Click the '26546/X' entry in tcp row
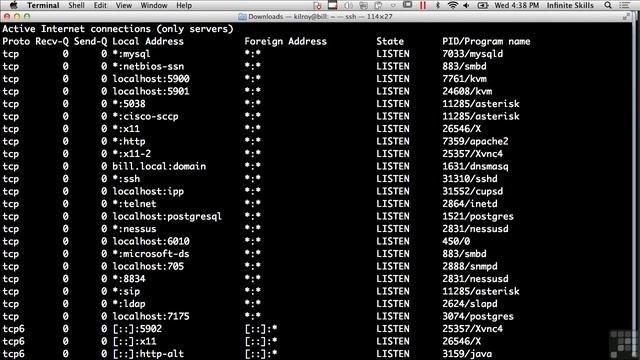Image resolution: width=640 pixels, height=360 pixels. [462, 129]
